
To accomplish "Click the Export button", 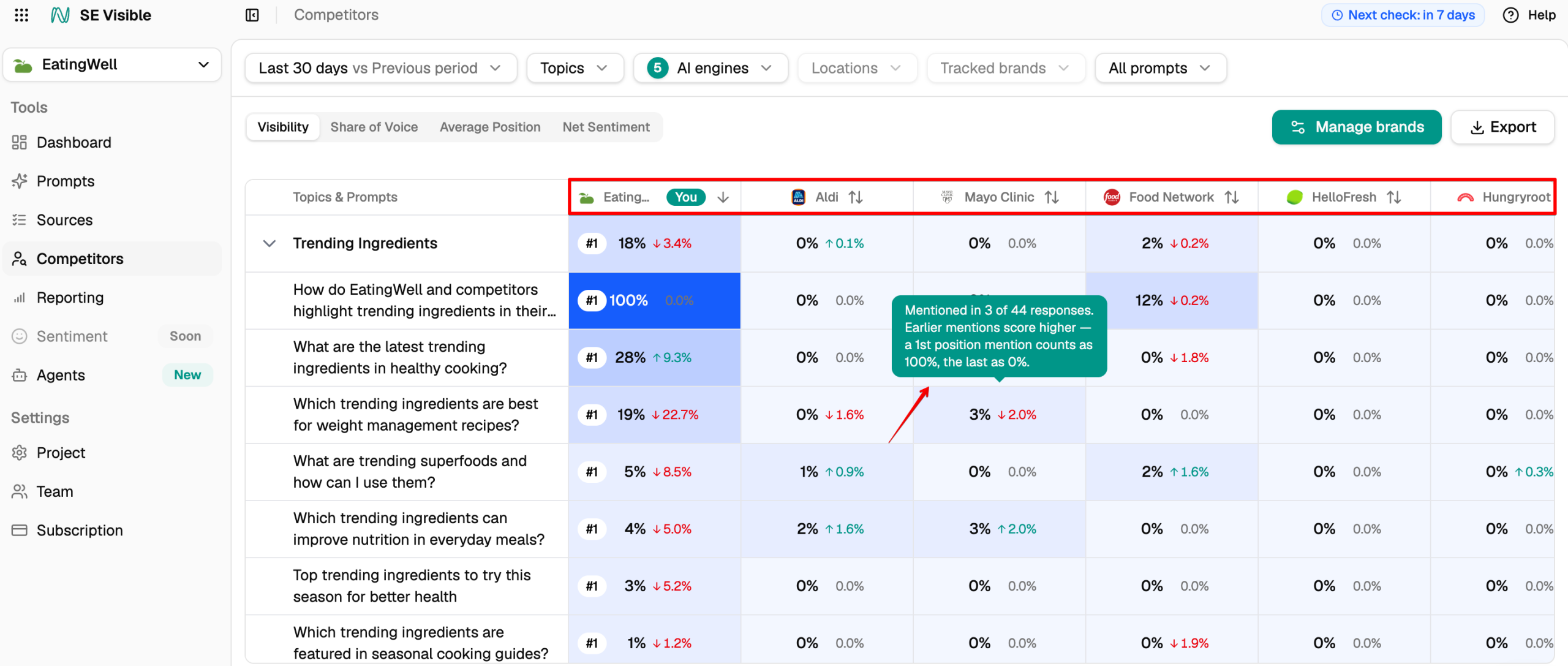I will tap(1502, 127).
